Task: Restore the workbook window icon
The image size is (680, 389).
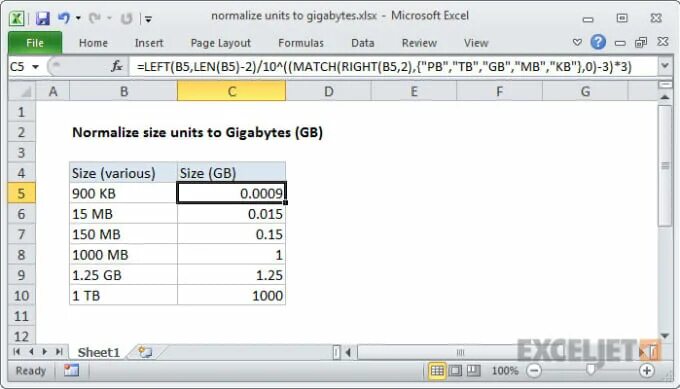Action: [x=641, y=42]
